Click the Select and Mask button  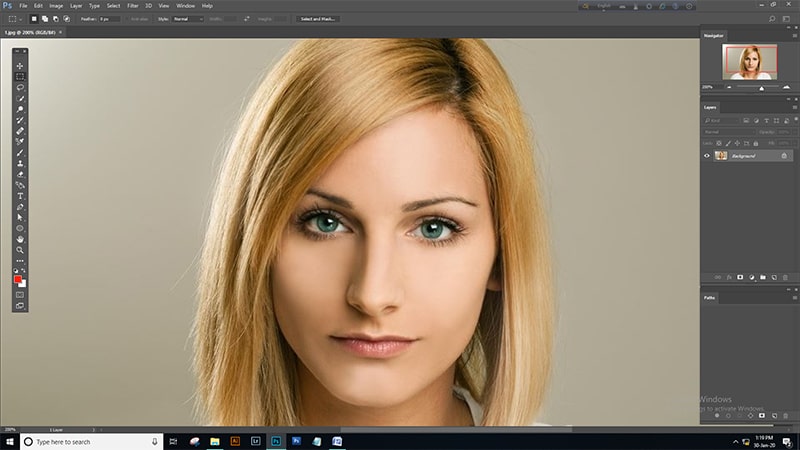tap(318, 19)
